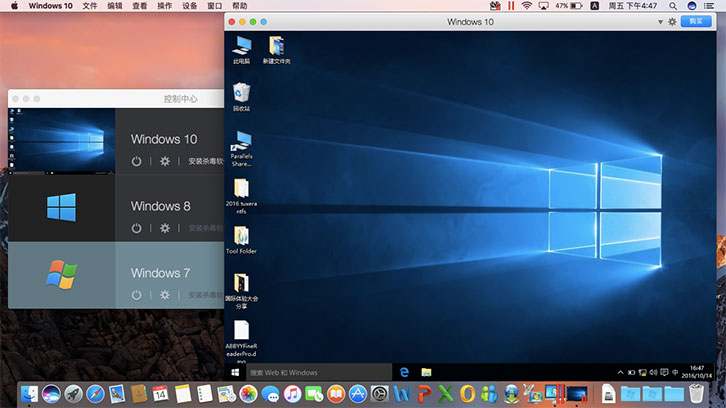Click the Windows Start button
This screenshot has height=408, width=726.
[236, 372]
